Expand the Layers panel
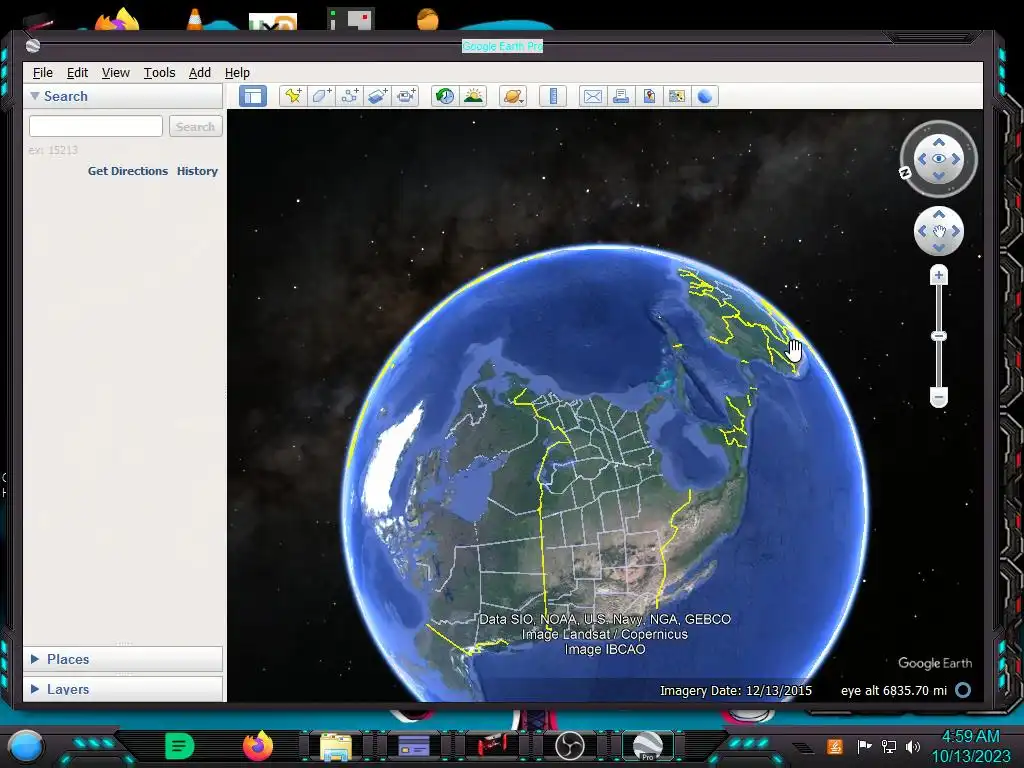The height and width of the screenshot is (768, 1024). [x=35, y=689]
